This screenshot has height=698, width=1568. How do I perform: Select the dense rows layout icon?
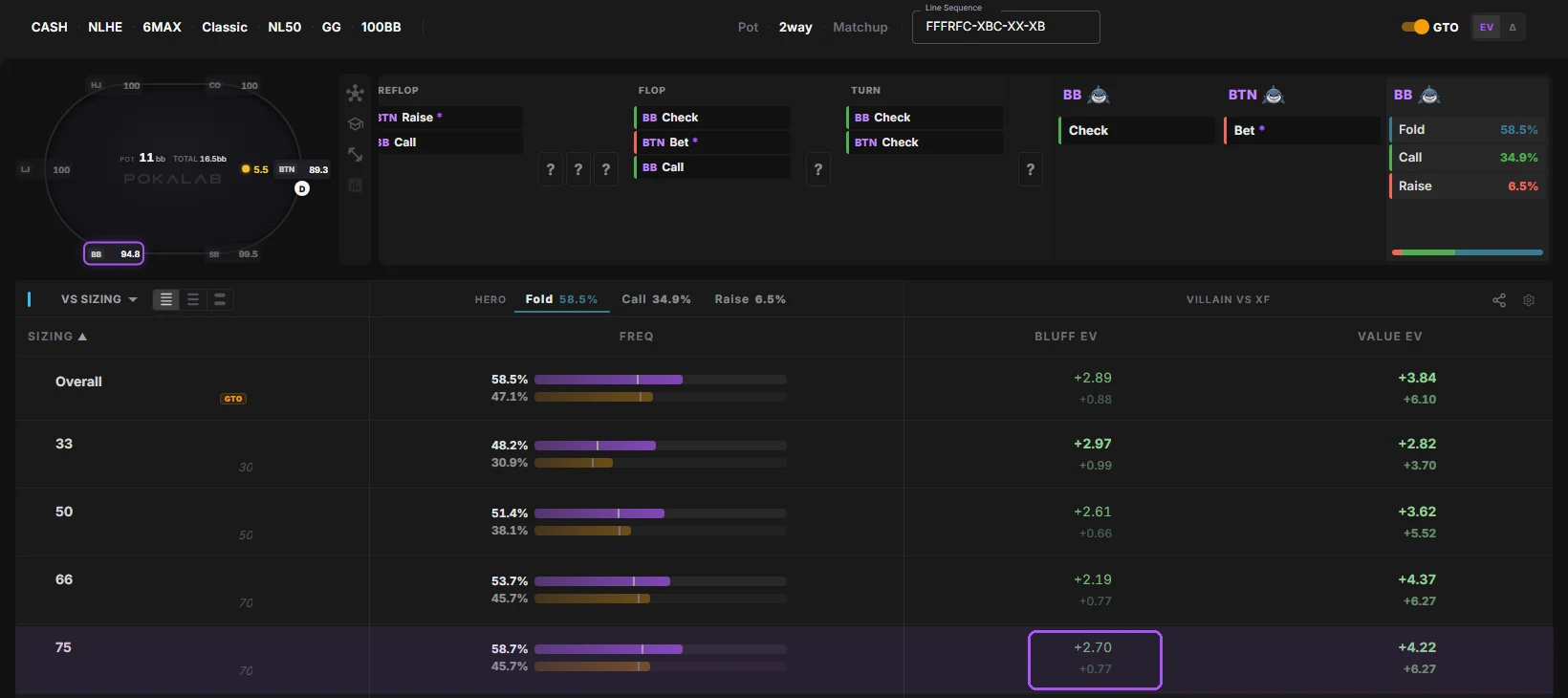[x=166, y=299]
